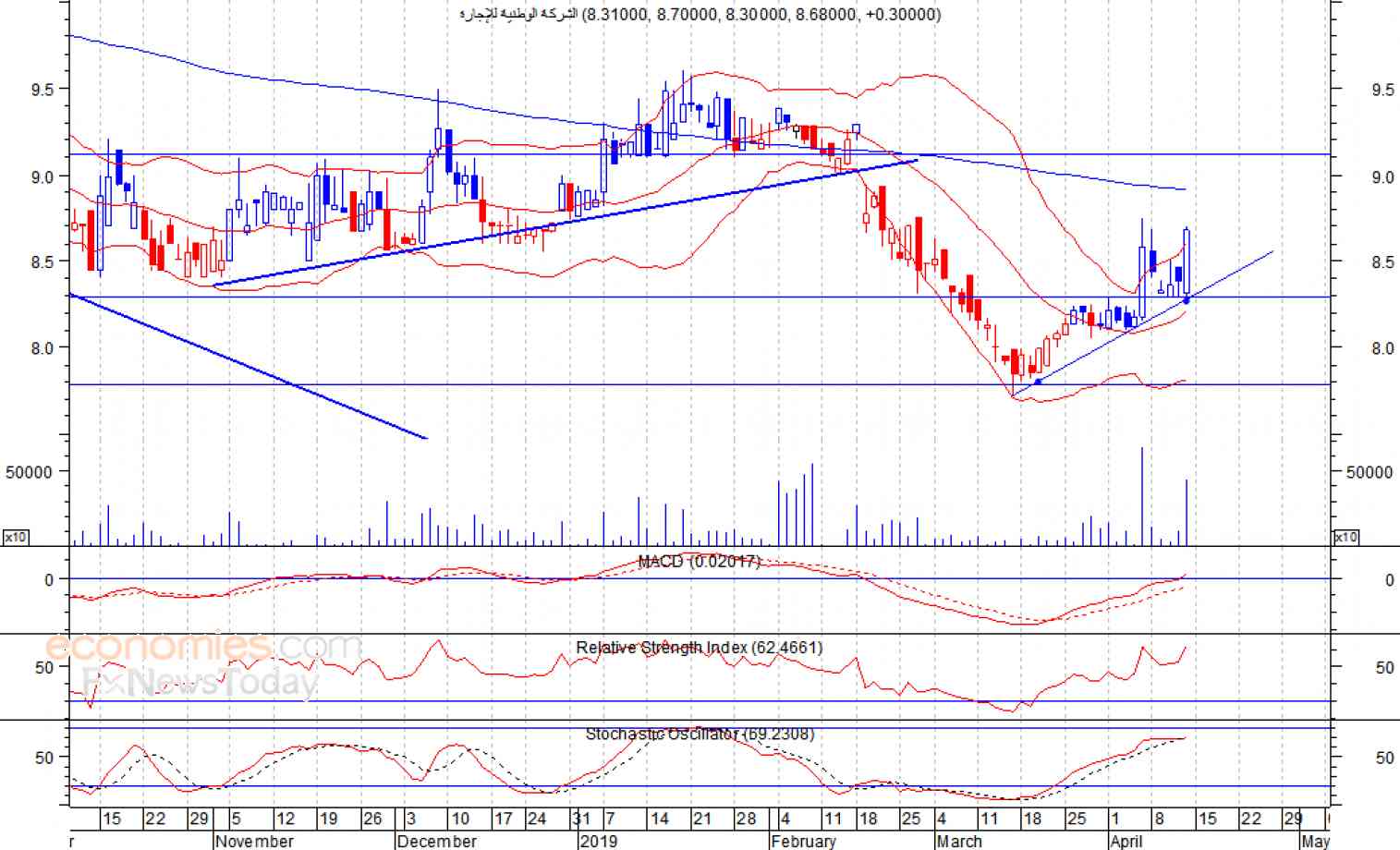Screen dimensions: 1400x850
Task: Select the Stochastic 50 level label on the left
Action: pos(44,758)
